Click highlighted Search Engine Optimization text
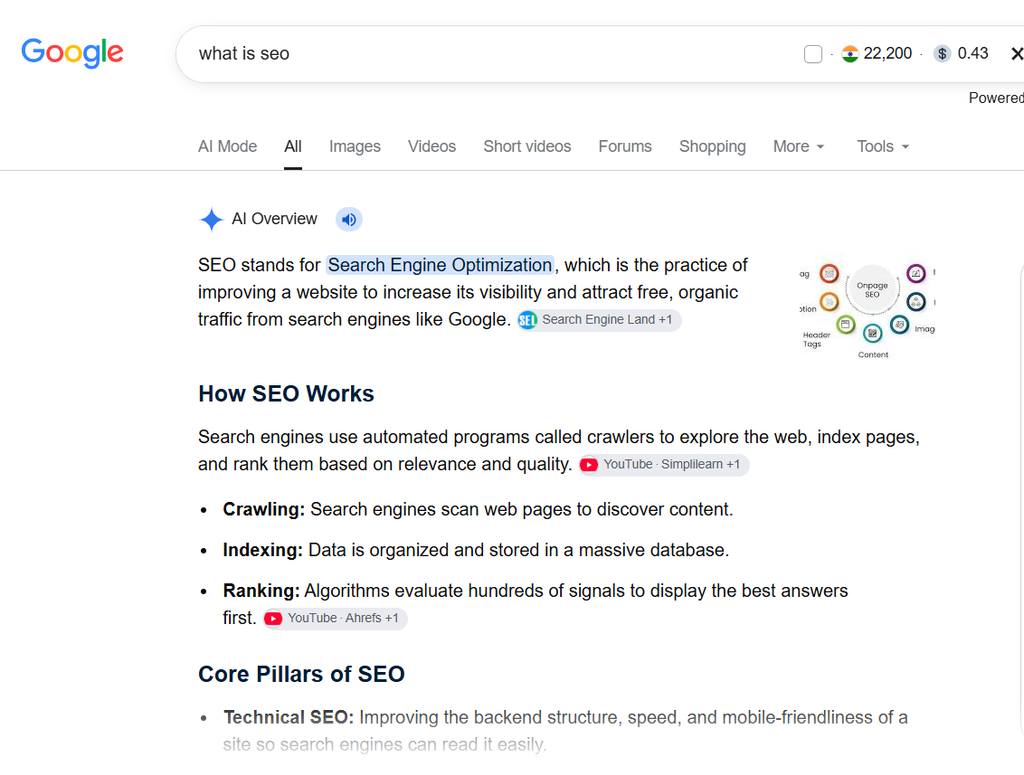This screenshot has width=1024, height=775. 440,265
